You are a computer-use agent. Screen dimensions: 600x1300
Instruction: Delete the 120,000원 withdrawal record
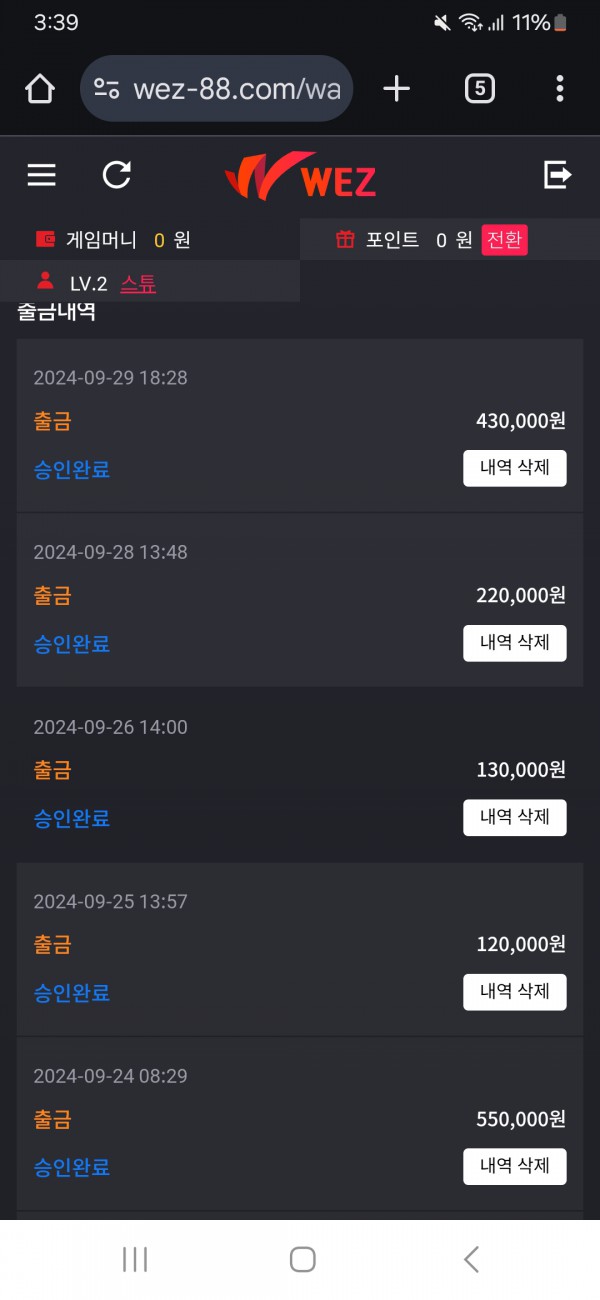514,992
